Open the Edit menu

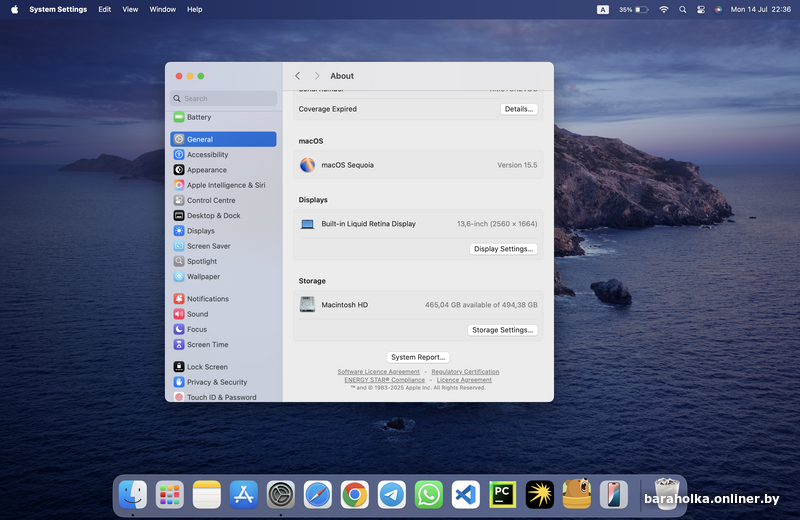pyautogui.click(x=105, y=9)
